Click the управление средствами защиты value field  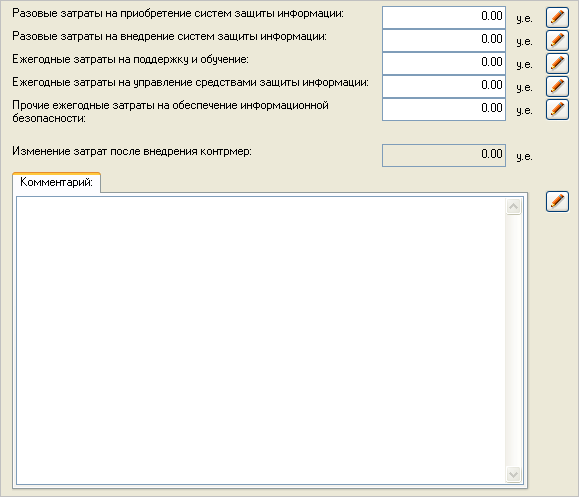pyautogui.click(x=444, y=86)
